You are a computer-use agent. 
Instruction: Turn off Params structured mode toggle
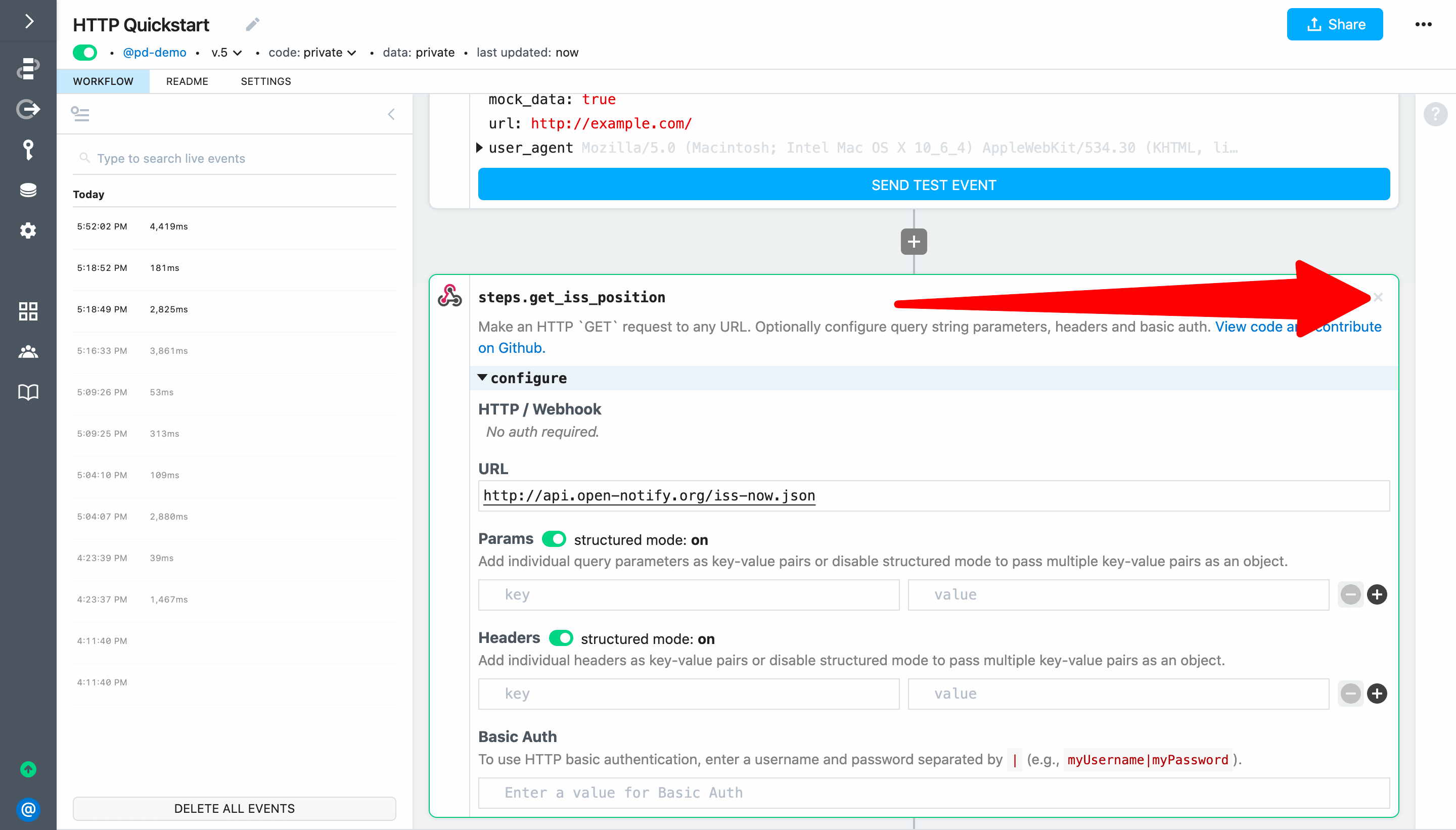point(554,539)
